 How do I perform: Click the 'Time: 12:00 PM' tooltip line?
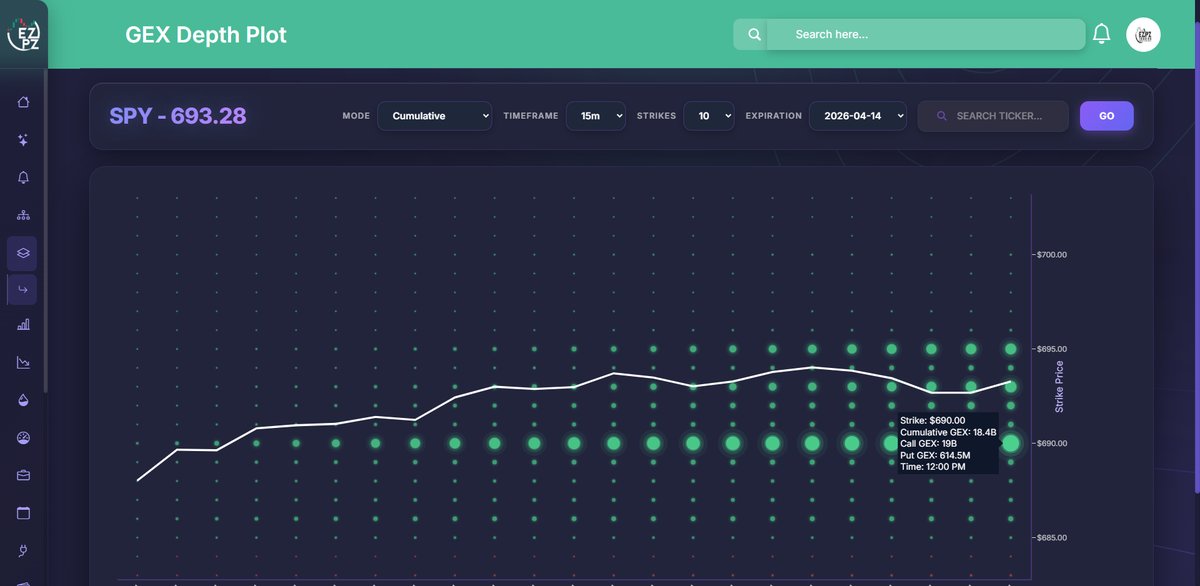pyautogui.click(x=933, y=467)
